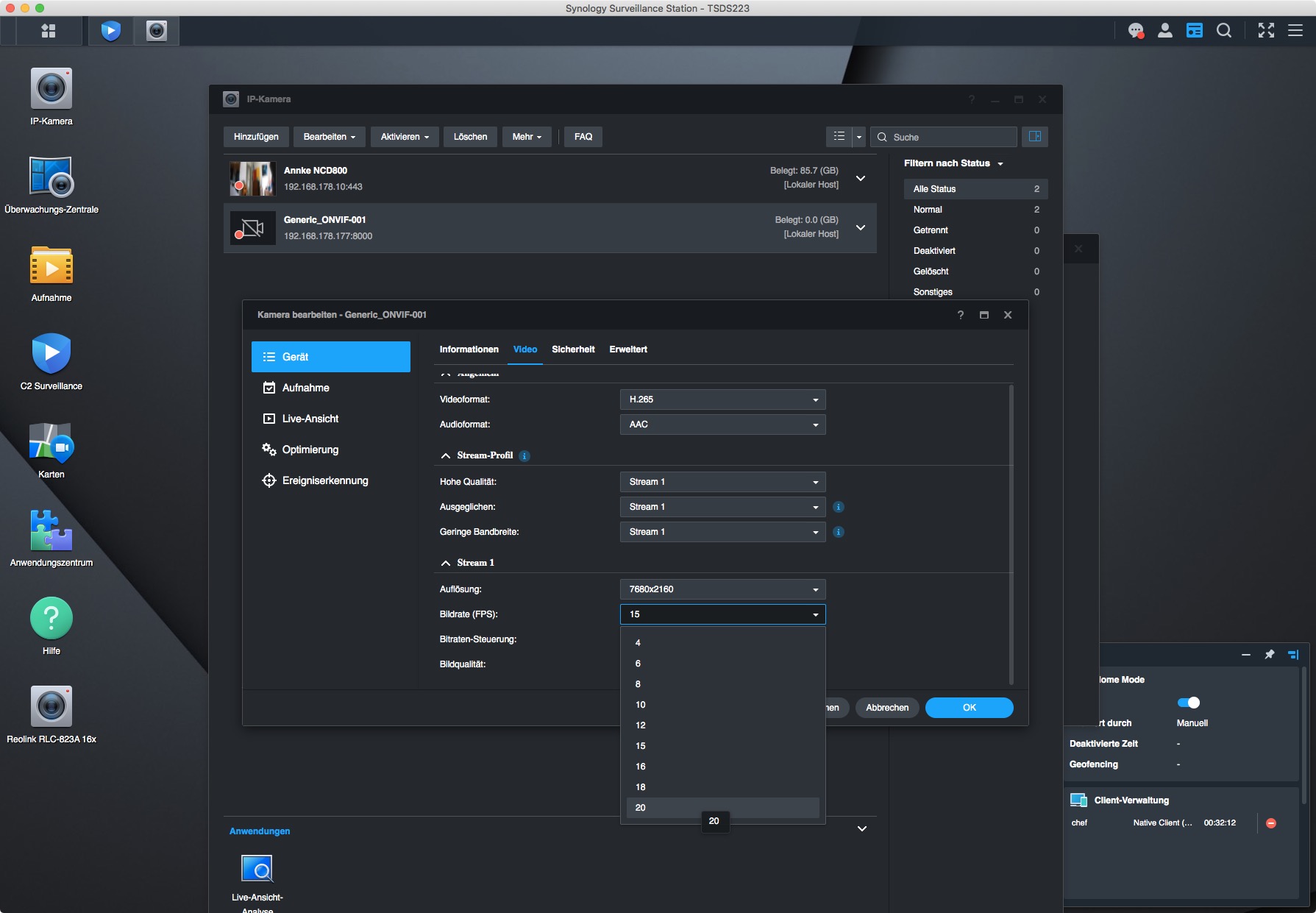This screenshot has width=1316, height=913.
Task: Open the Anwendungszentrum puzzle icon
Action: pos(51,531)
